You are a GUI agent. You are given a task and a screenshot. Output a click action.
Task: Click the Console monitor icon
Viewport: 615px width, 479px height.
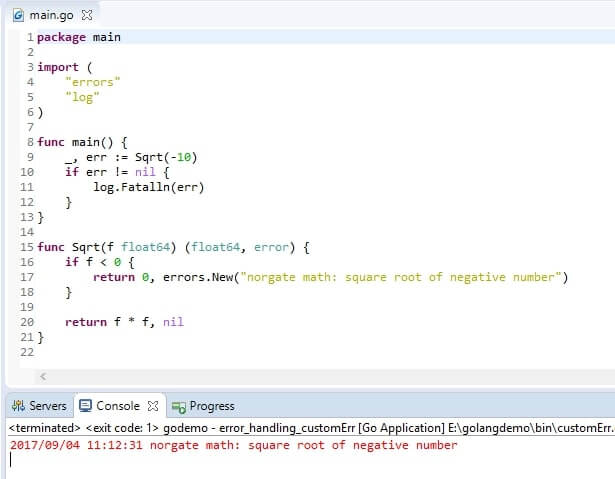point(86,406)
